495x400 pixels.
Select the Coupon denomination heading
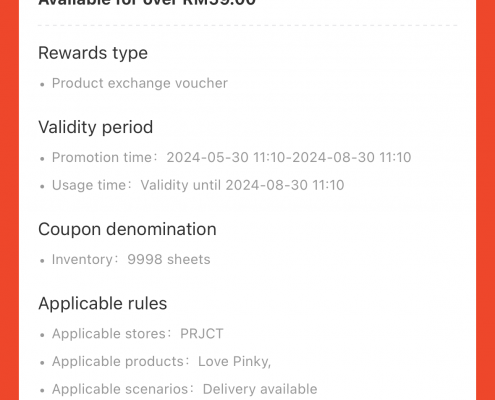click(127, 229)
